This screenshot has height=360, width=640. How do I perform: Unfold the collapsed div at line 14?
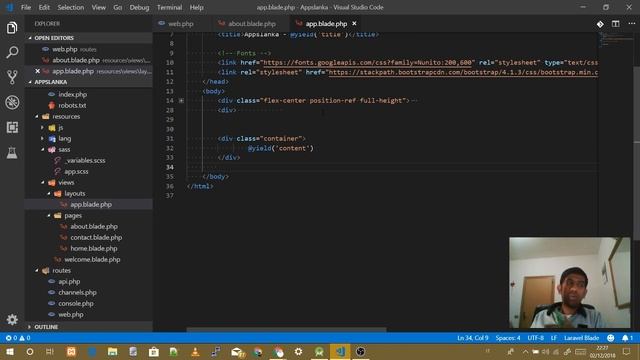tap(181, 100)
